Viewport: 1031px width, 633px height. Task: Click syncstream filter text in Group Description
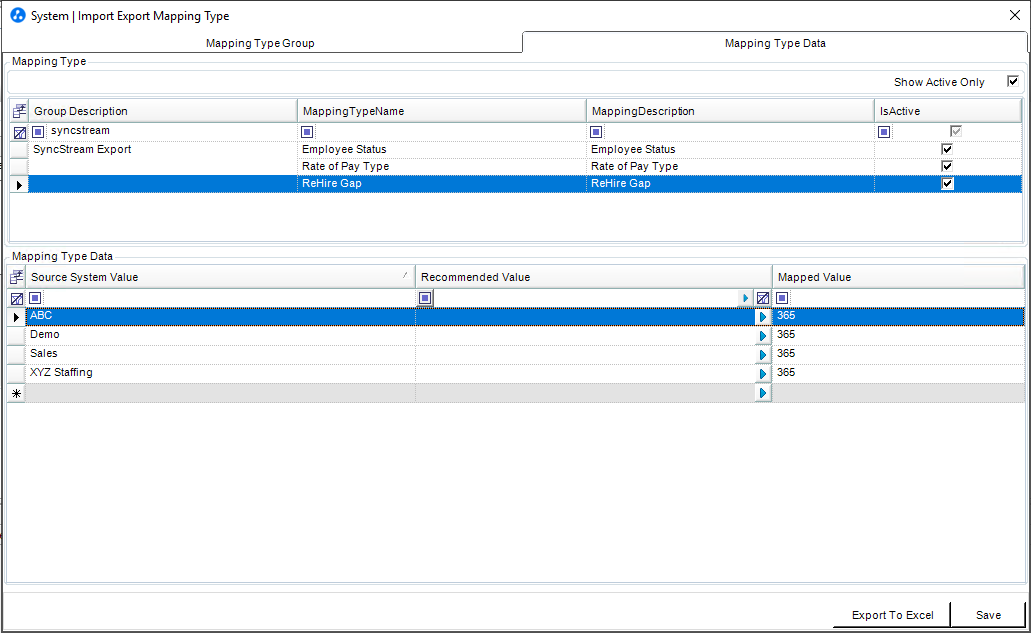click(x=80, y=130)
